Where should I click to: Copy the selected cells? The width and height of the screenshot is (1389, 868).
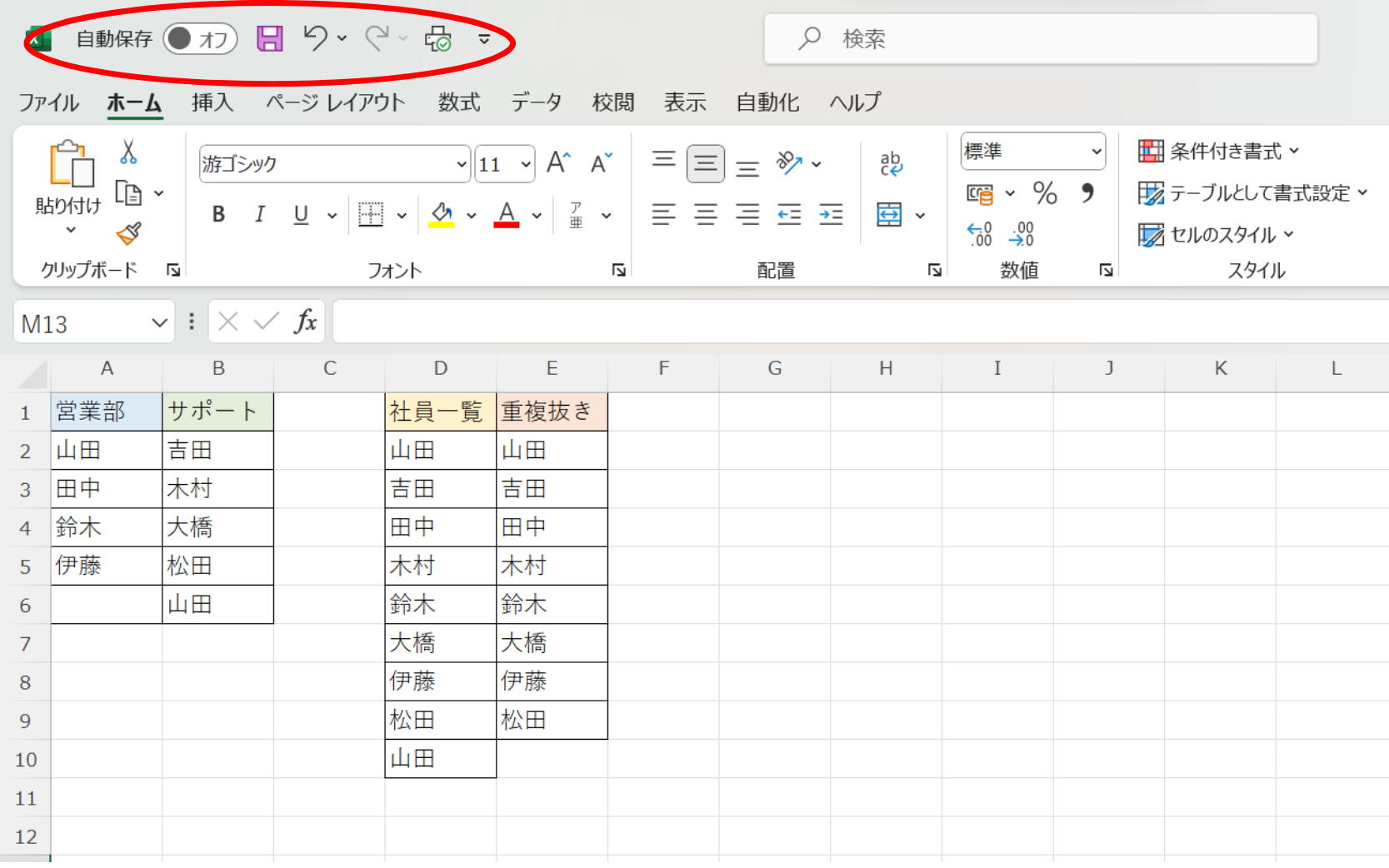pos(128,193)
